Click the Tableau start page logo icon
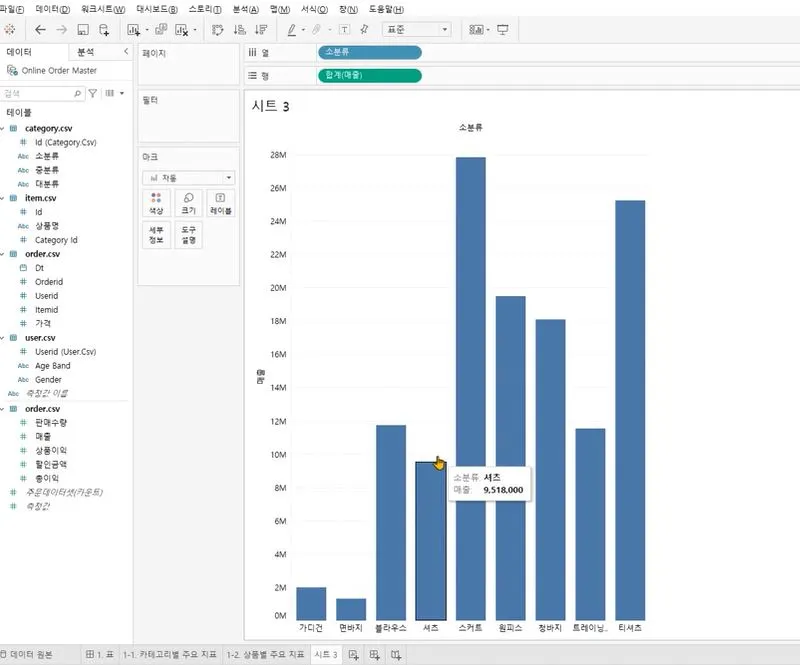This screenshot has width=800, height=665. (9, 30)
